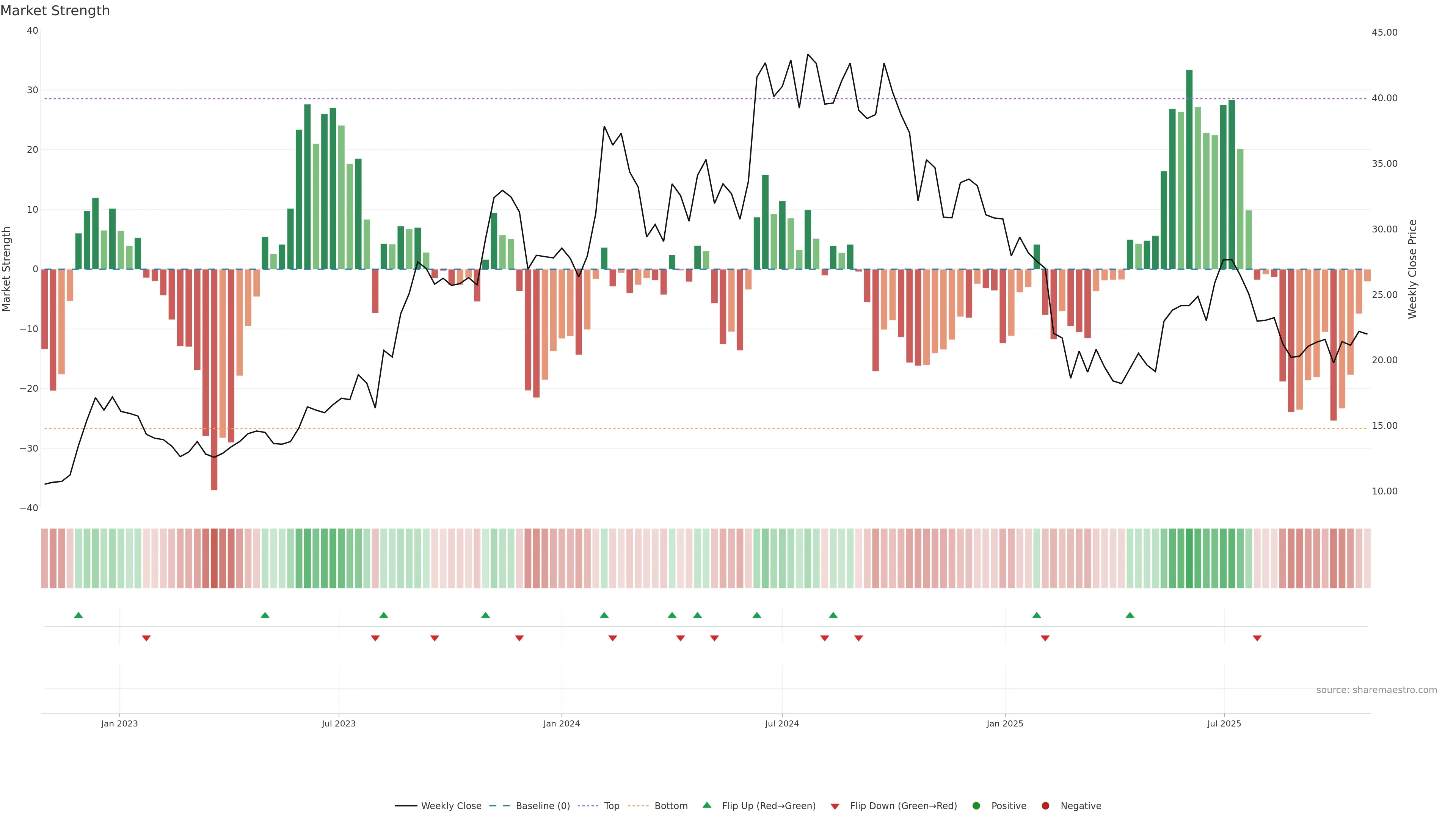The height and width of the screenshot is (819, 1456).
Task: Click the last green flip-up triangle marker
Action: pyautogui.click(x=1130, y=615)
